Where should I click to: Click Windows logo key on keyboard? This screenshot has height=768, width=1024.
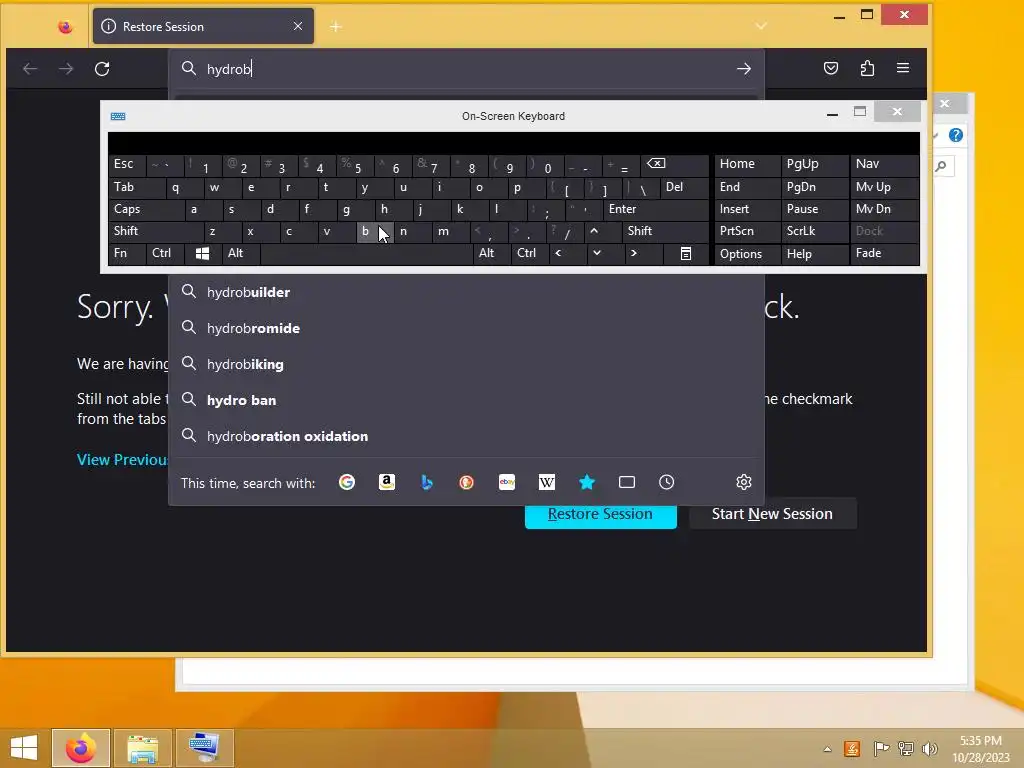202,253
